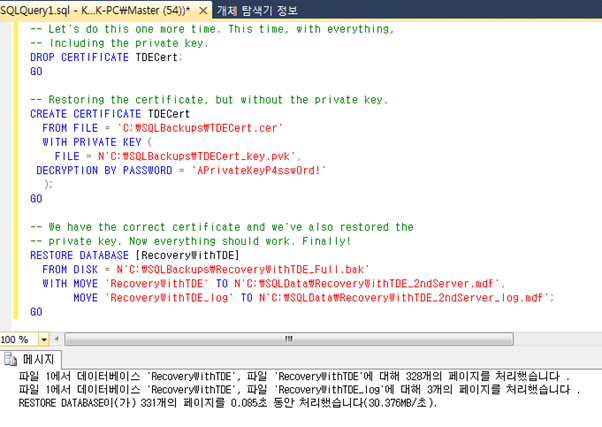Image resolution: width=602 pixels, height=427 pixels.
Task: Click the RecoveryWithTDE_2ndServer.mdf path
Action: pos(367,283)
